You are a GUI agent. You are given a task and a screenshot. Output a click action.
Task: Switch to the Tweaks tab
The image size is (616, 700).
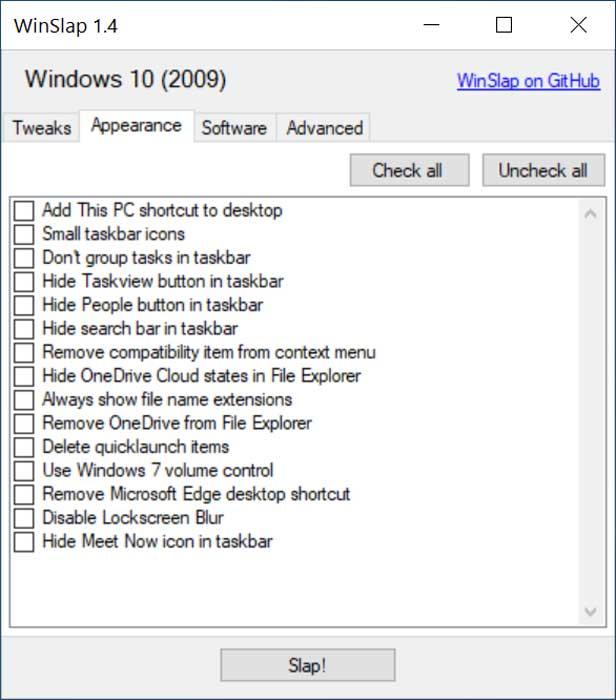[x=42, y=128]
